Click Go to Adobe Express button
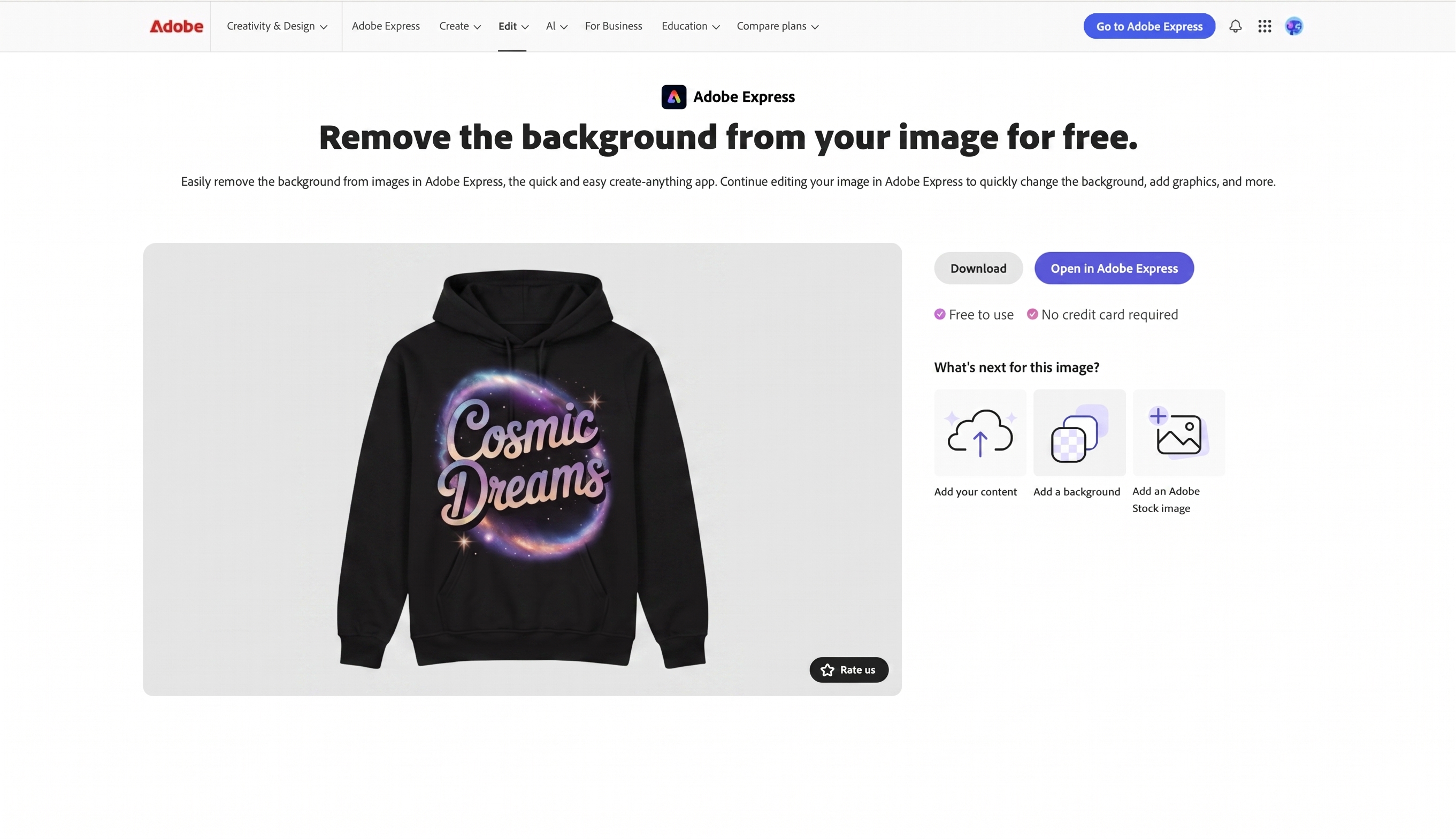The height and width of the screenshot is (839, 1456). (x=1150, y=27)
